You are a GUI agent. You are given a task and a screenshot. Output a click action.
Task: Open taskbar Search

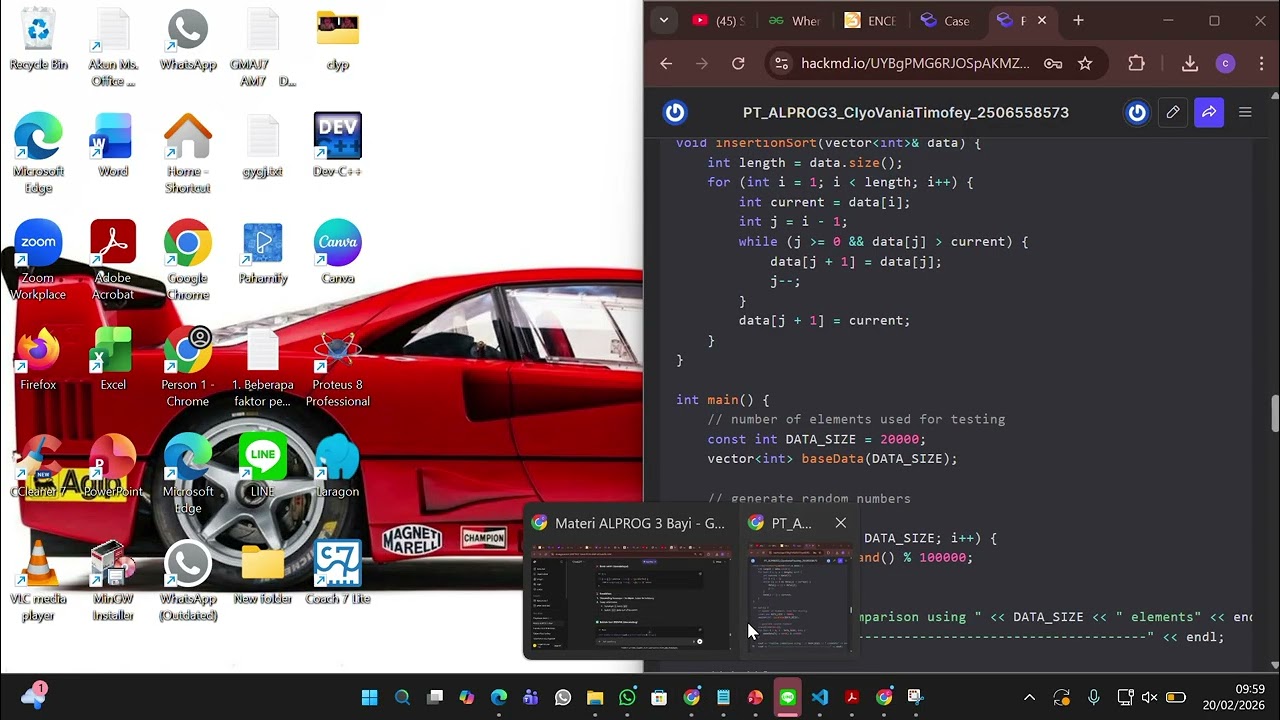pyautogui.click(x=402, y=697)
